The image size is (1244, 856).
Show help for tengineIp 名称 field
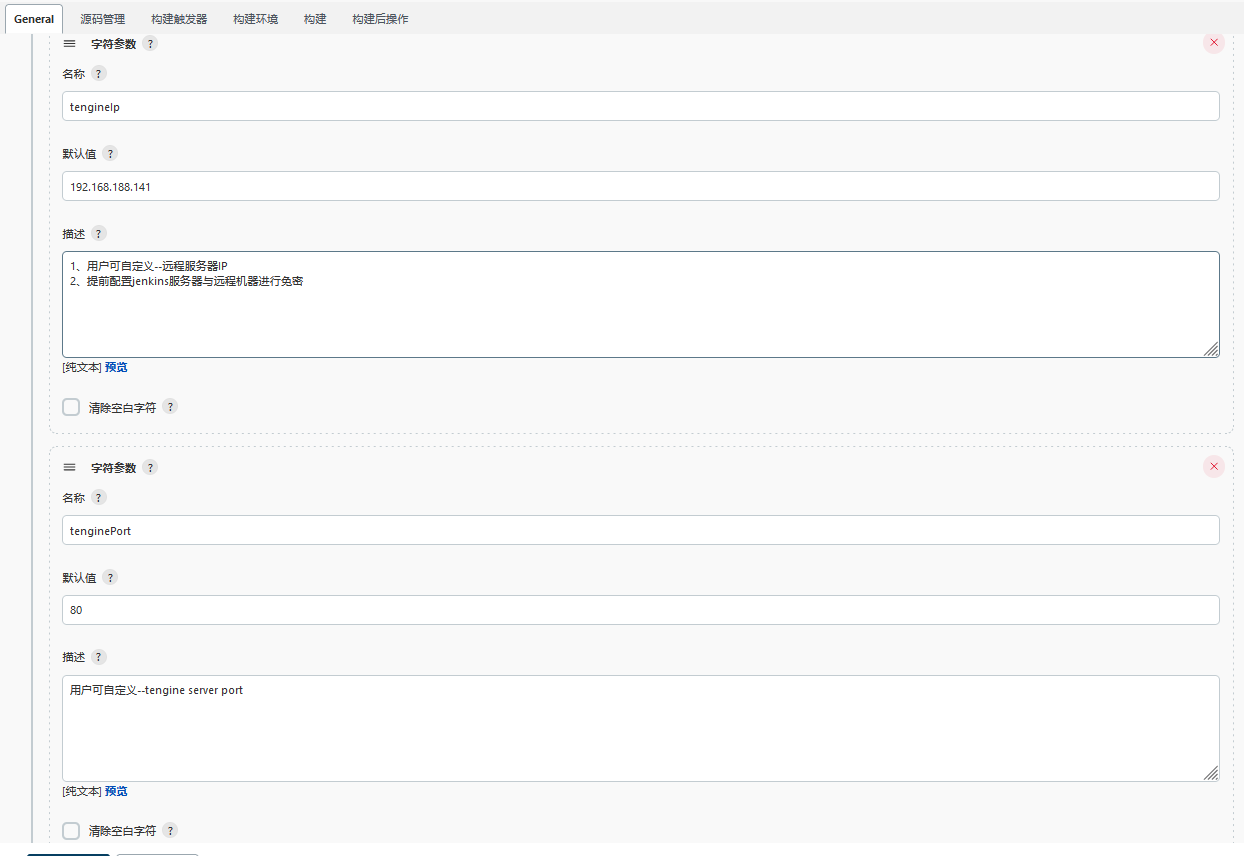coord(98,74)
